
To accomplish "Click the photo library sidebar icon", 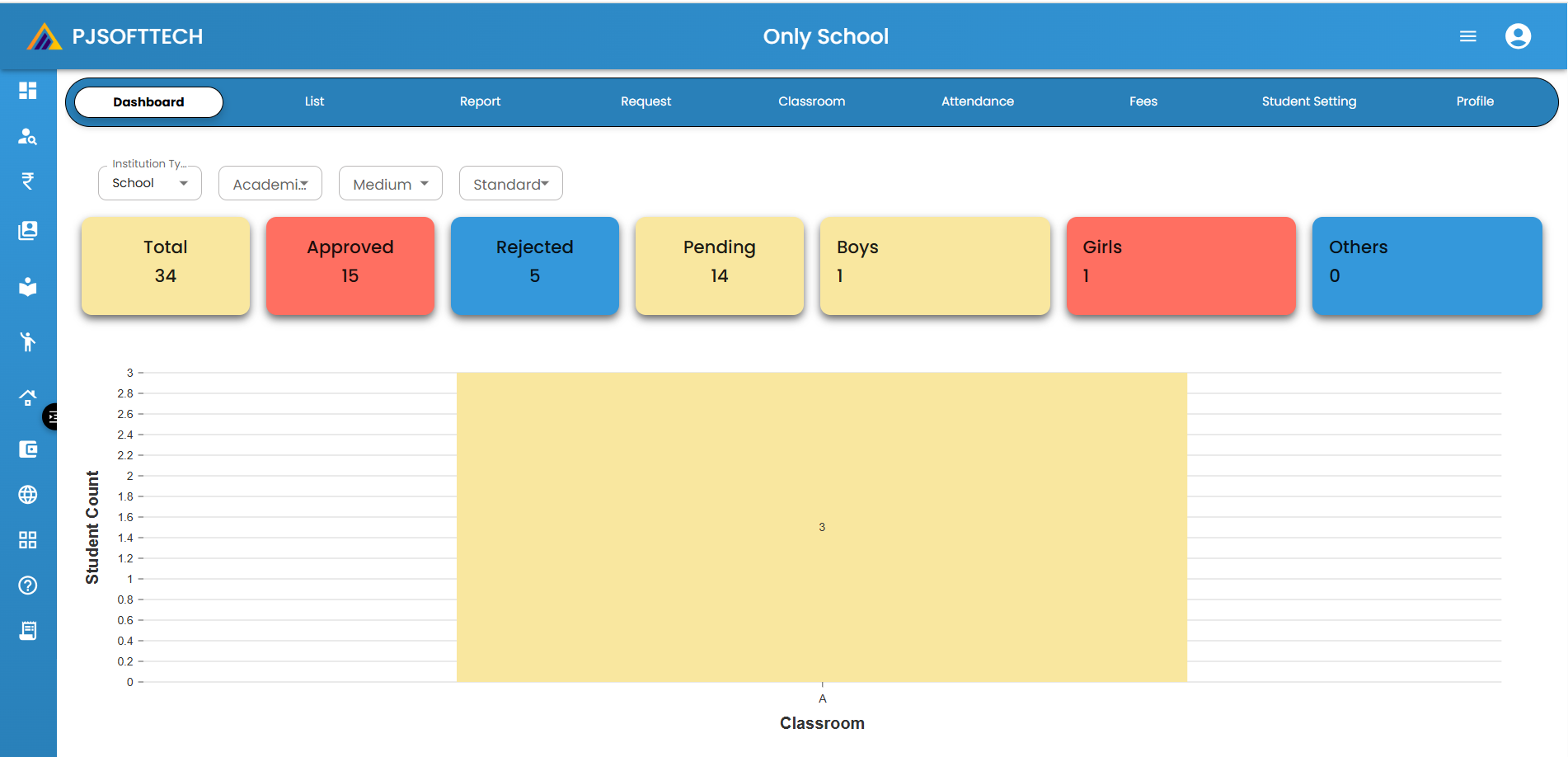I will (28, 230).
